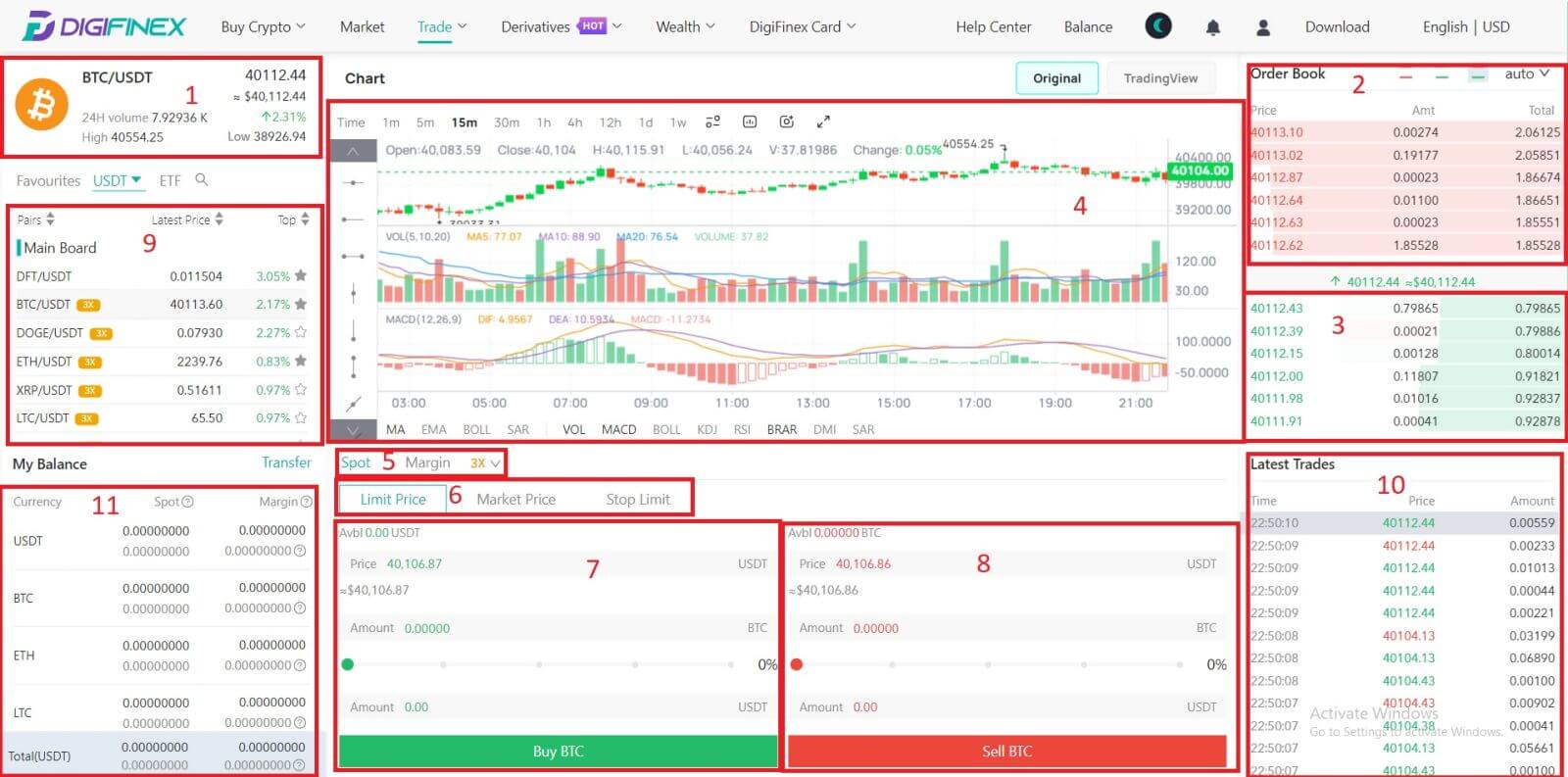Open the user account profile icon

1263,27
